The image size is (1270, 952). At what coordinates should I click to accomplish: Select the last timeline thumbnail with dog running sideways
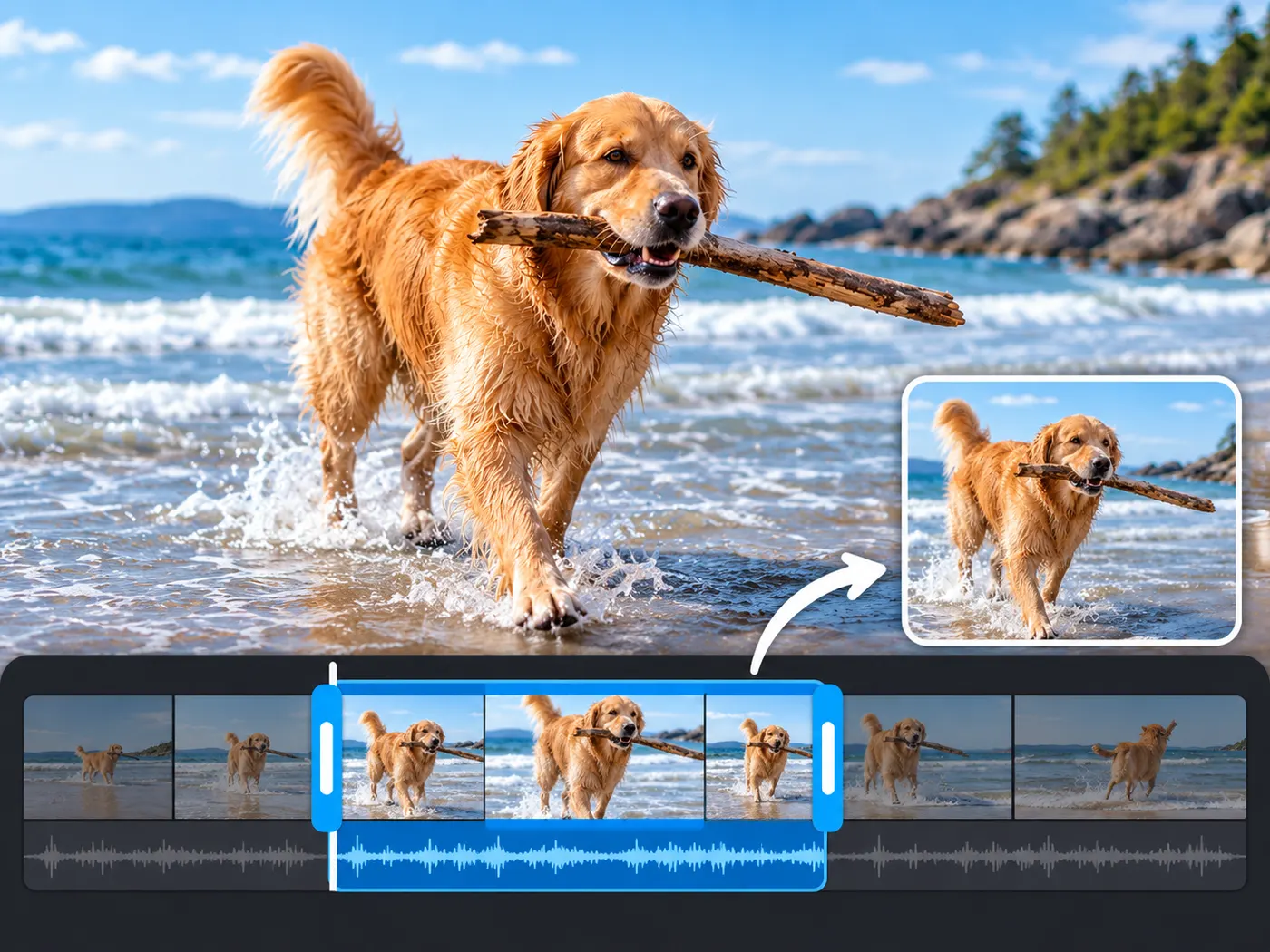tap(1130, 757)
